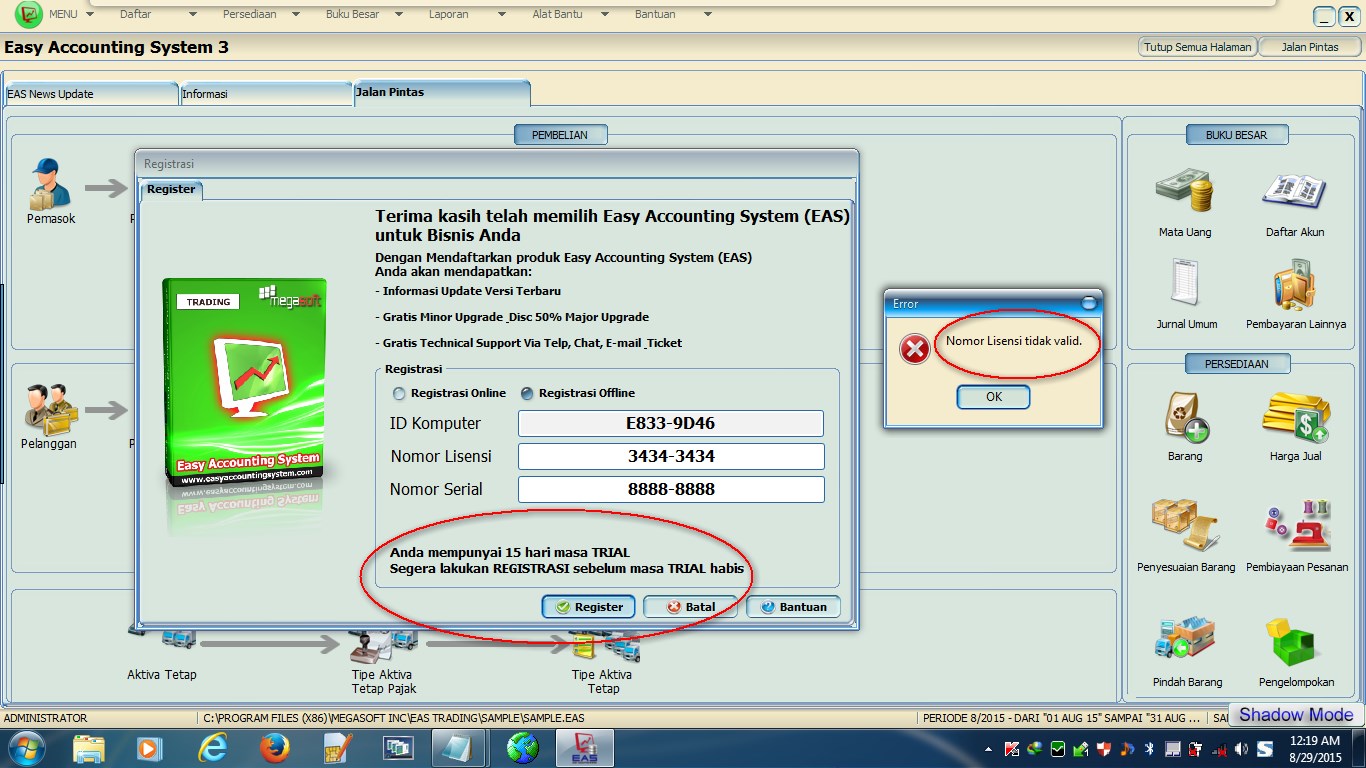Expand Persediaan dropdown arrow
1366x768 pixels.
coord(296,15)
